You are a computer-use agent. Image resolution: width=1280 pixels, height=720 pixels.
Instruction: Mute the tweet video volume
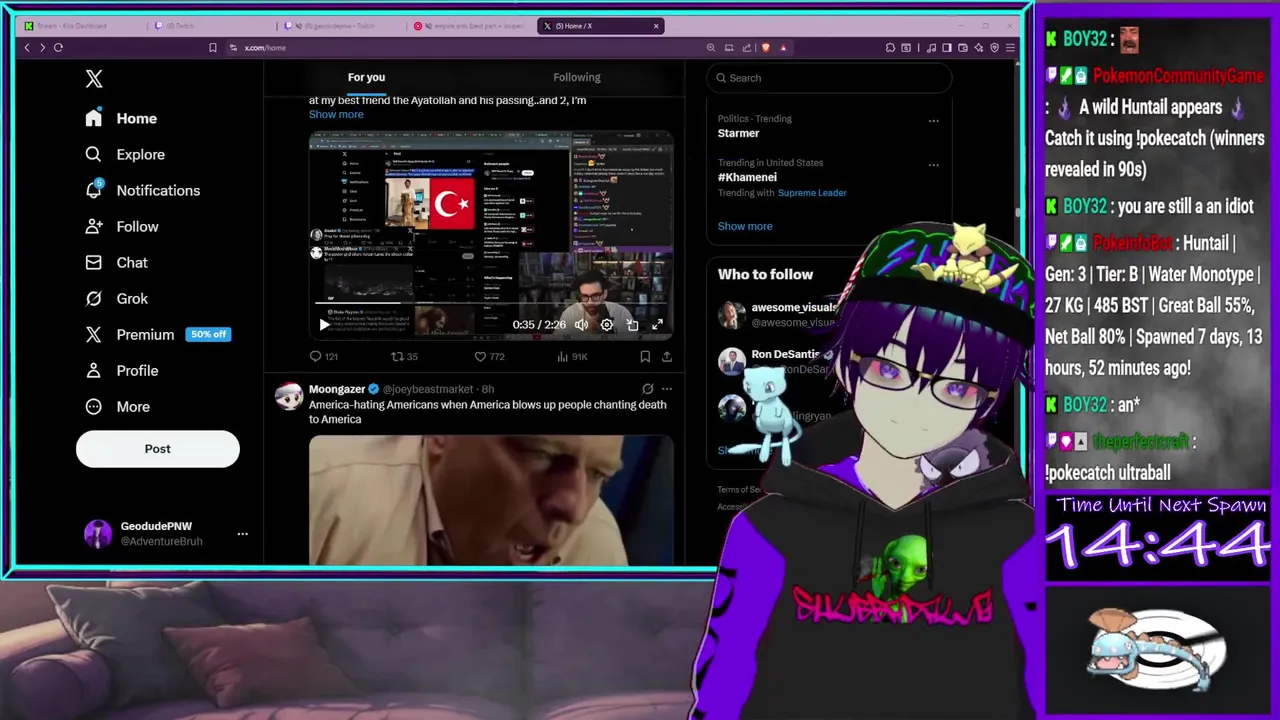pyautogui.click(x=581, y=325)
